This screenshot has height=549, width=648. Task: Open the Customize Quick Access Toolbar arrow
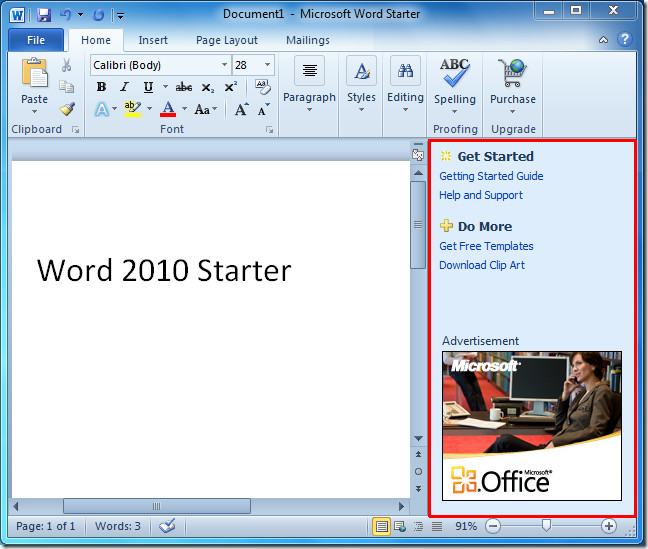[120, 16]
